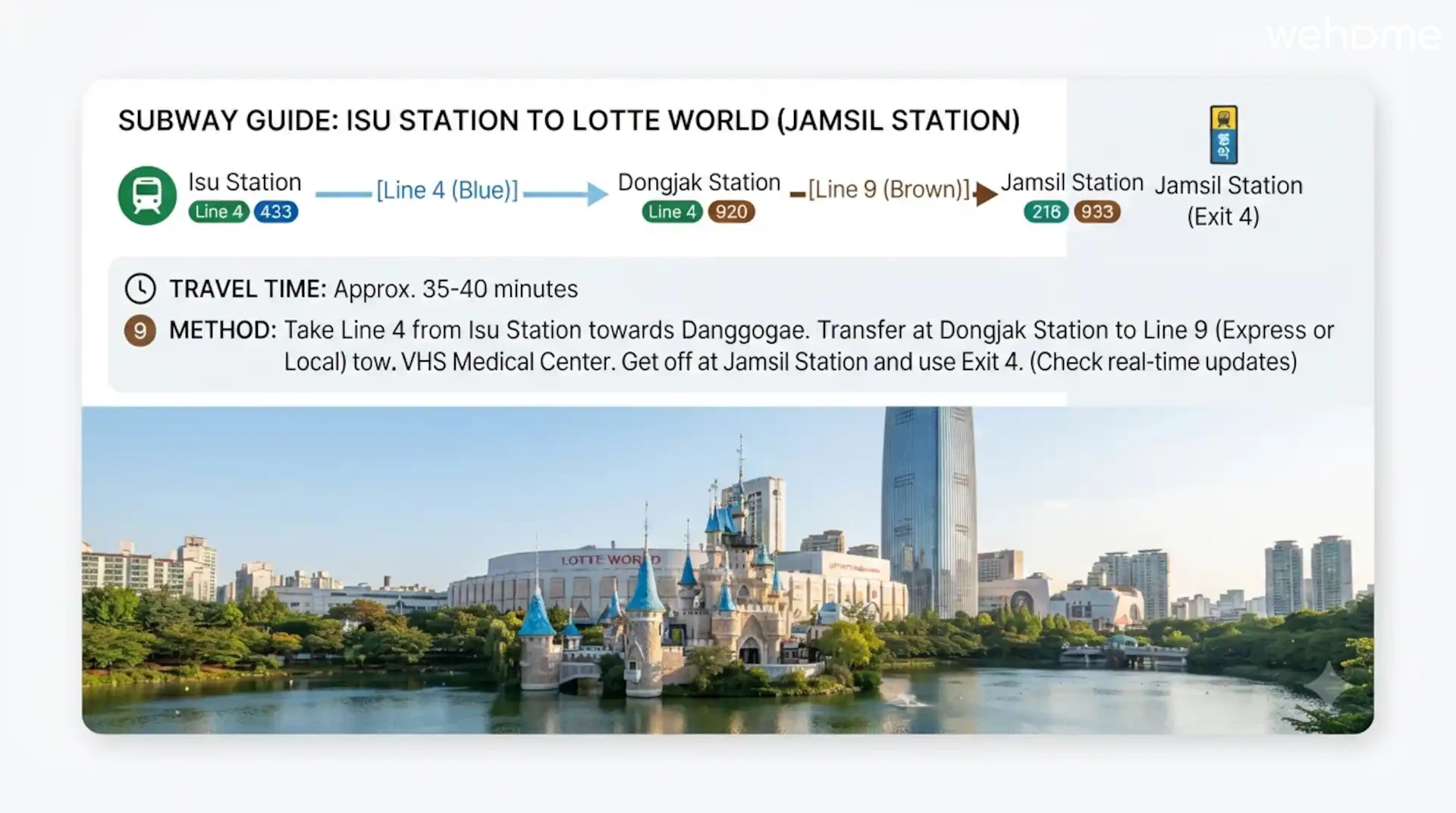This screenshot has height=813, width=1456.
Task: Click the brown 920 station number badge
Action: (731, 212)
